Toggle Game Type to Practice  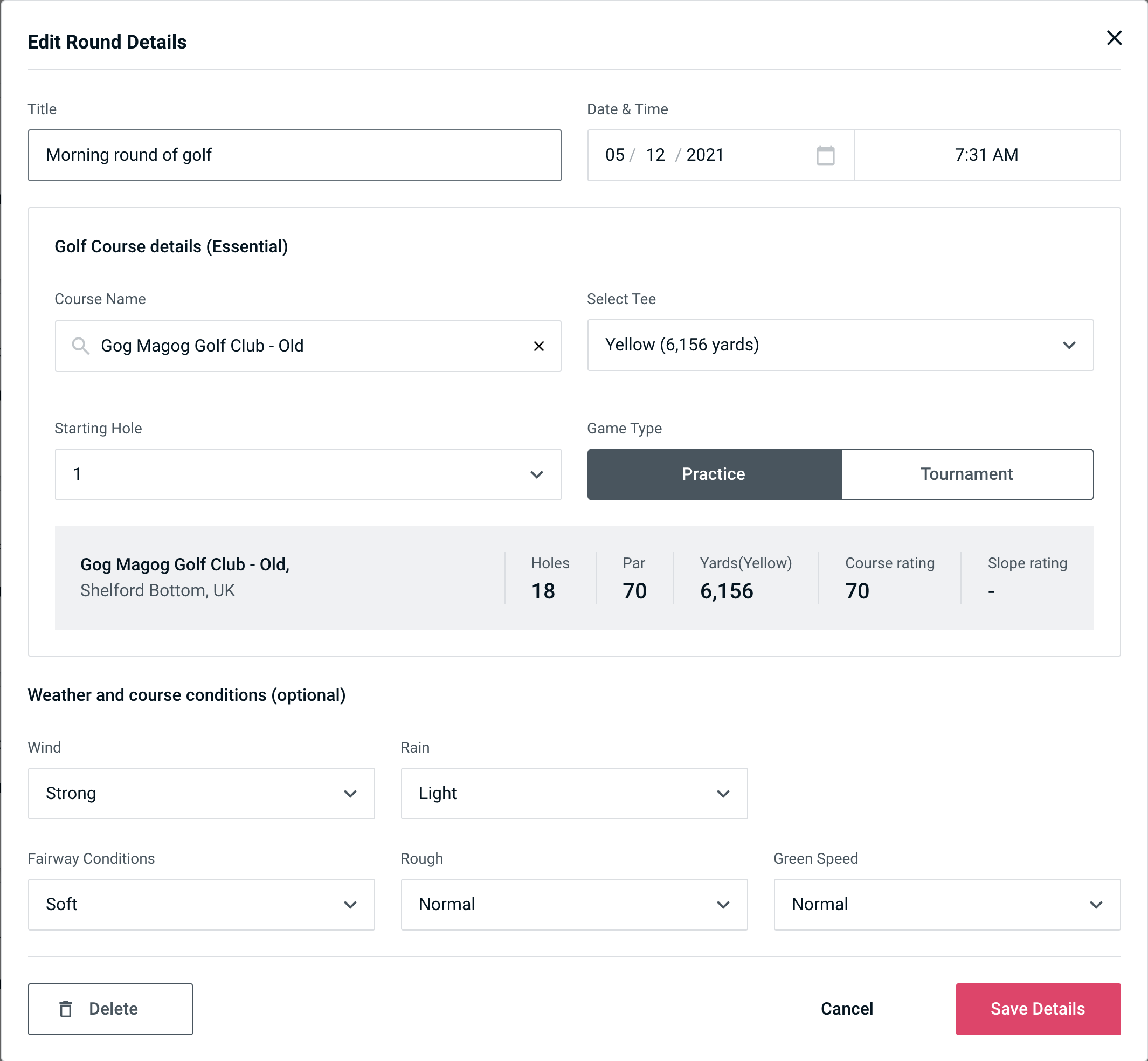pos(714,473)
